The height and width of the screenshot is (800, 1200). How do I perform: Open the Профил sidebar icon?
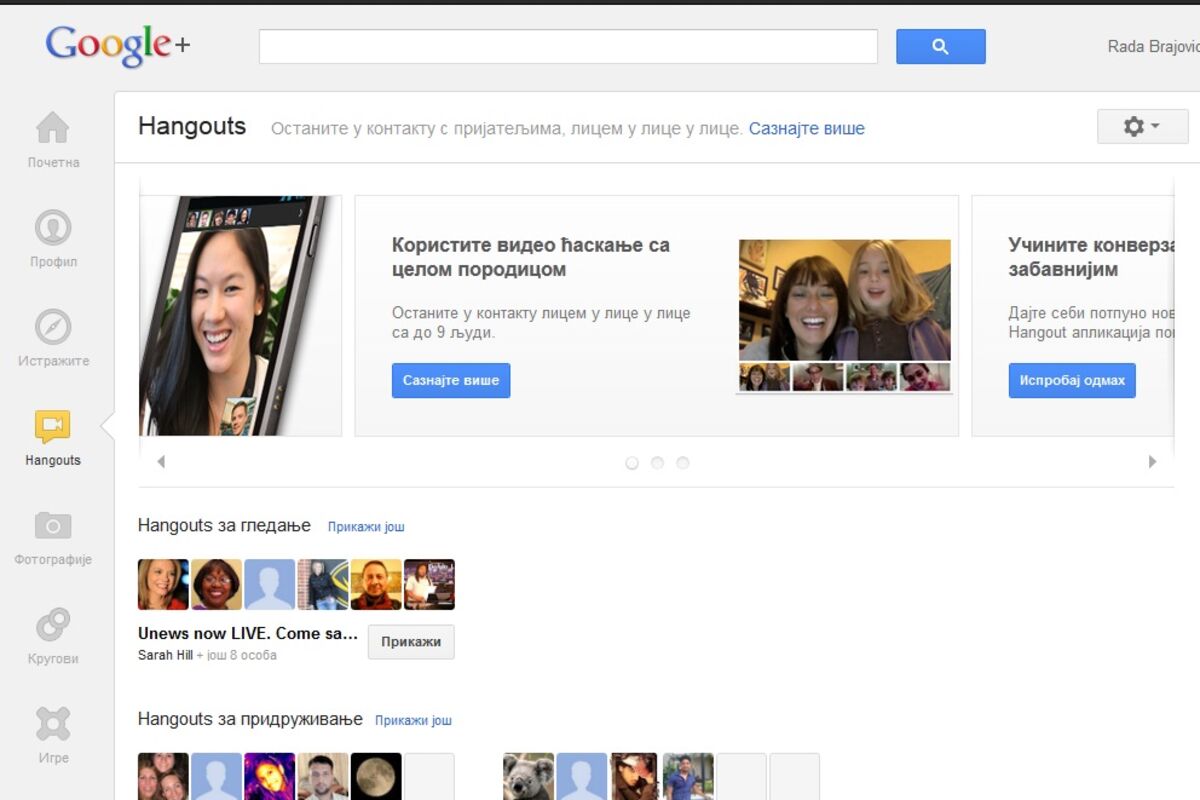(53, 228)
